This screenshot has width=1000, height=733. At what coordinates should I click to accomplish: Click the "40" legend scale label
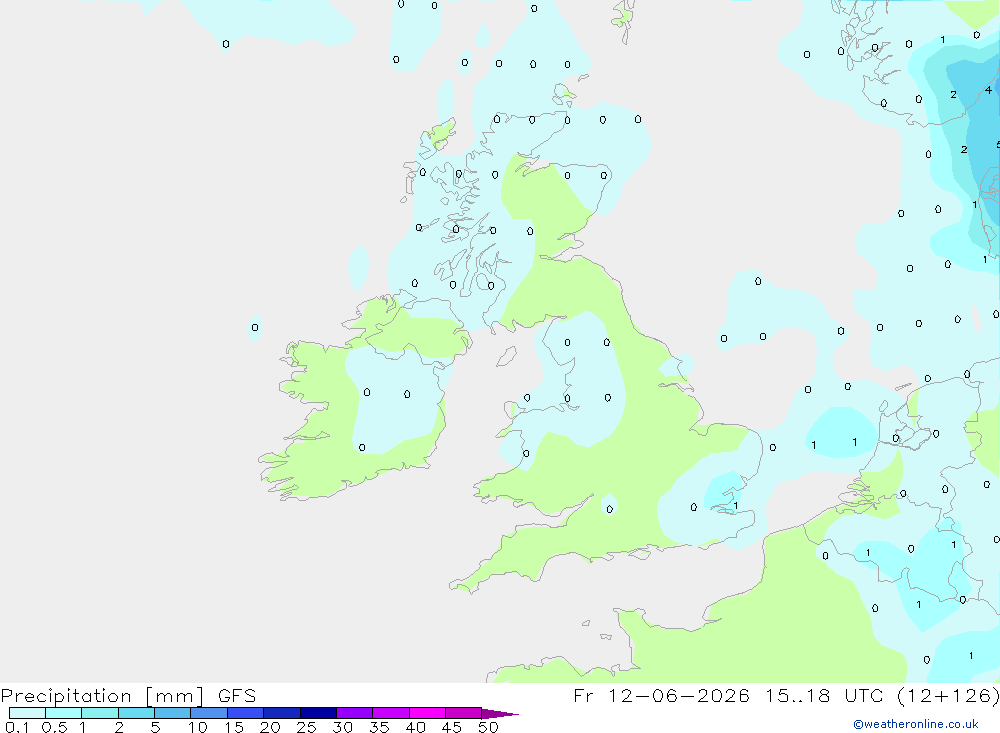point(416,727)
